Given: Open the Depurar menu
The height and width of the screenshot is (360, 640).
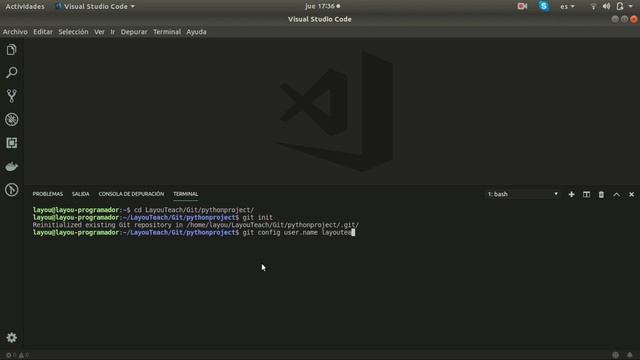Looking at the screenshot, I should click(134, 32).
